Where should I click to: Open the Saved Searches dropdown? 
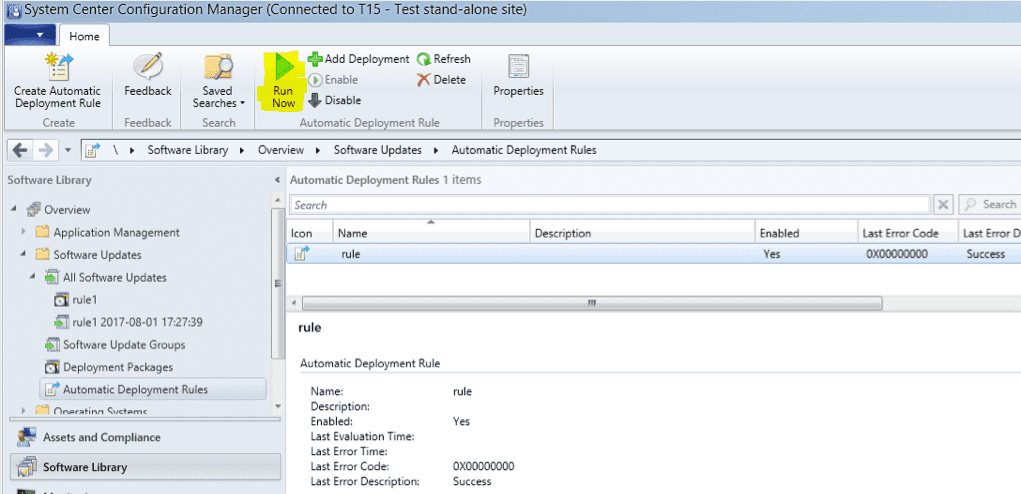[218, 81]
